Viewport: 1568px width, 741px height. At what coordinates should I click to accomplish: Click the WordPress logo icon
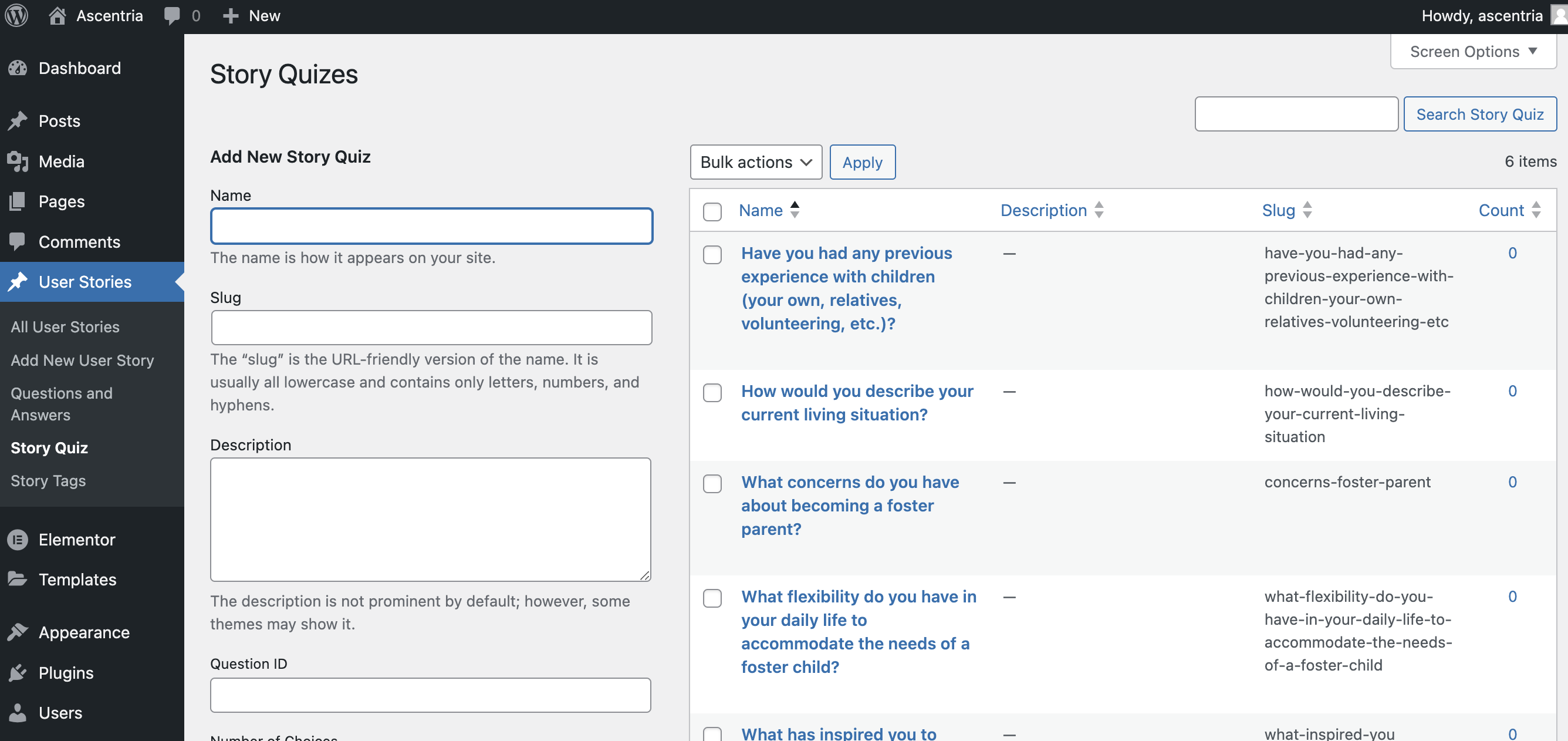point(16,16)
